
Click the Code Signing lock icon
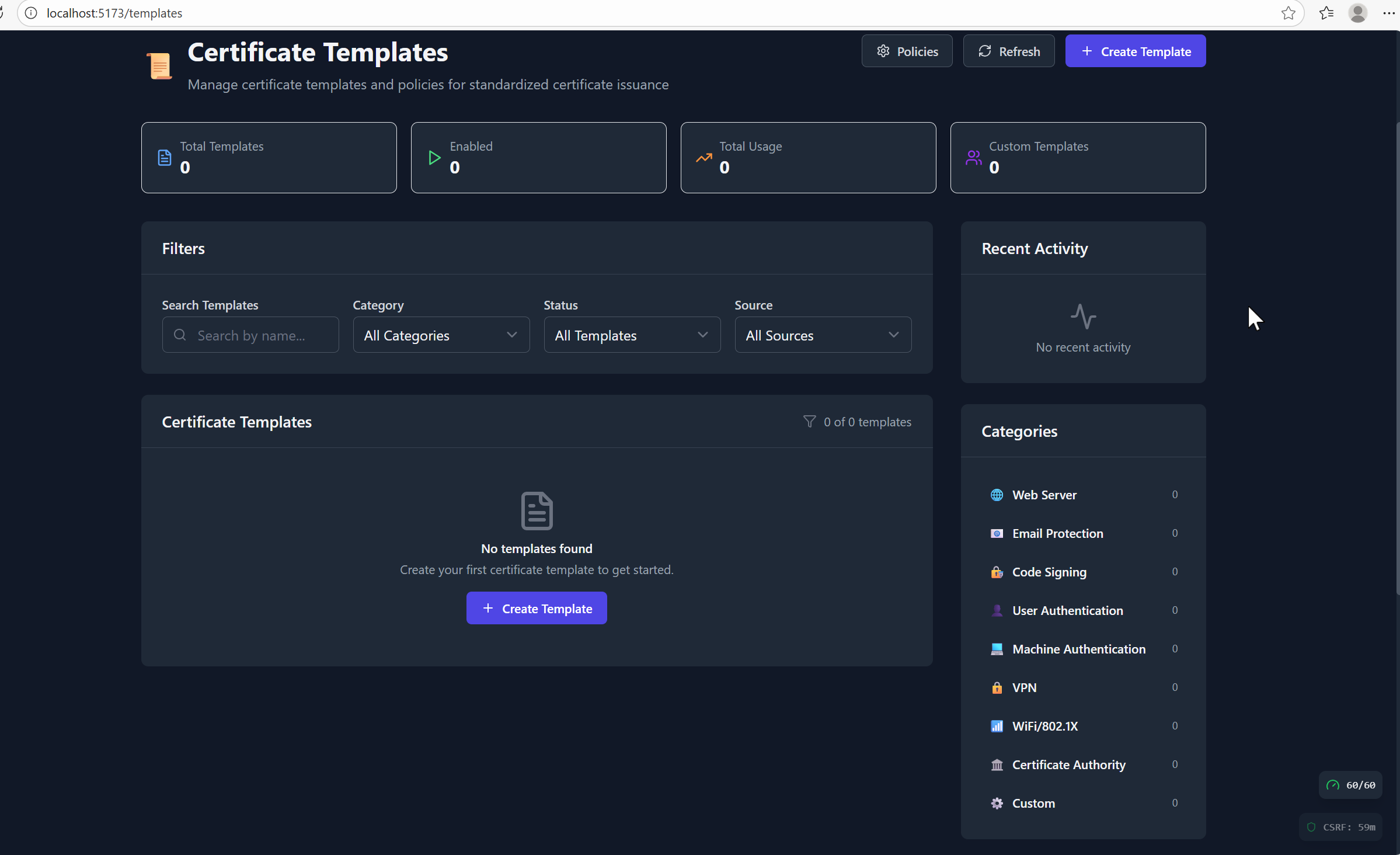tap(997, 572)
